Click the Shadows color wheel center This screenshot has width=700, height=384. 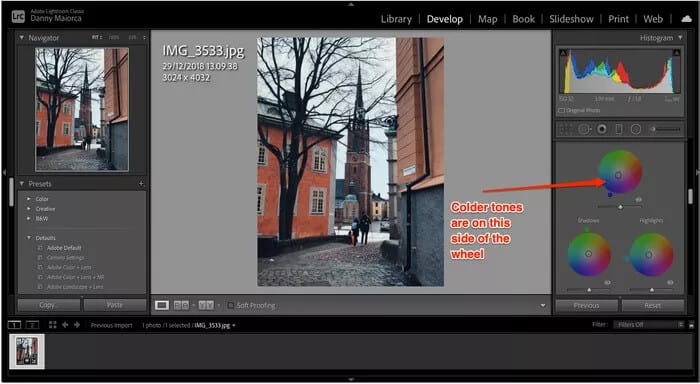coord(588,254)
